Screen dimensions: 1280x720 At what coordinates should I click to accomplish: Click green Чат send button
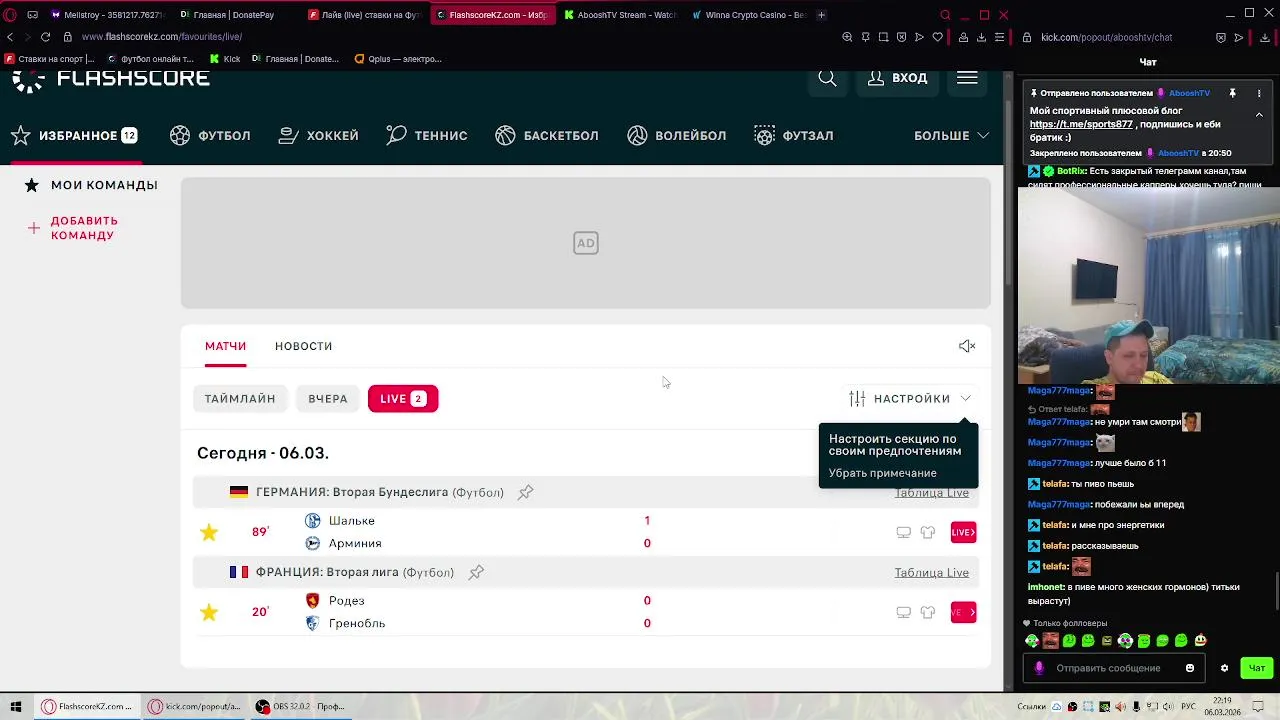pyautogui.click(x=1257, y=668)
